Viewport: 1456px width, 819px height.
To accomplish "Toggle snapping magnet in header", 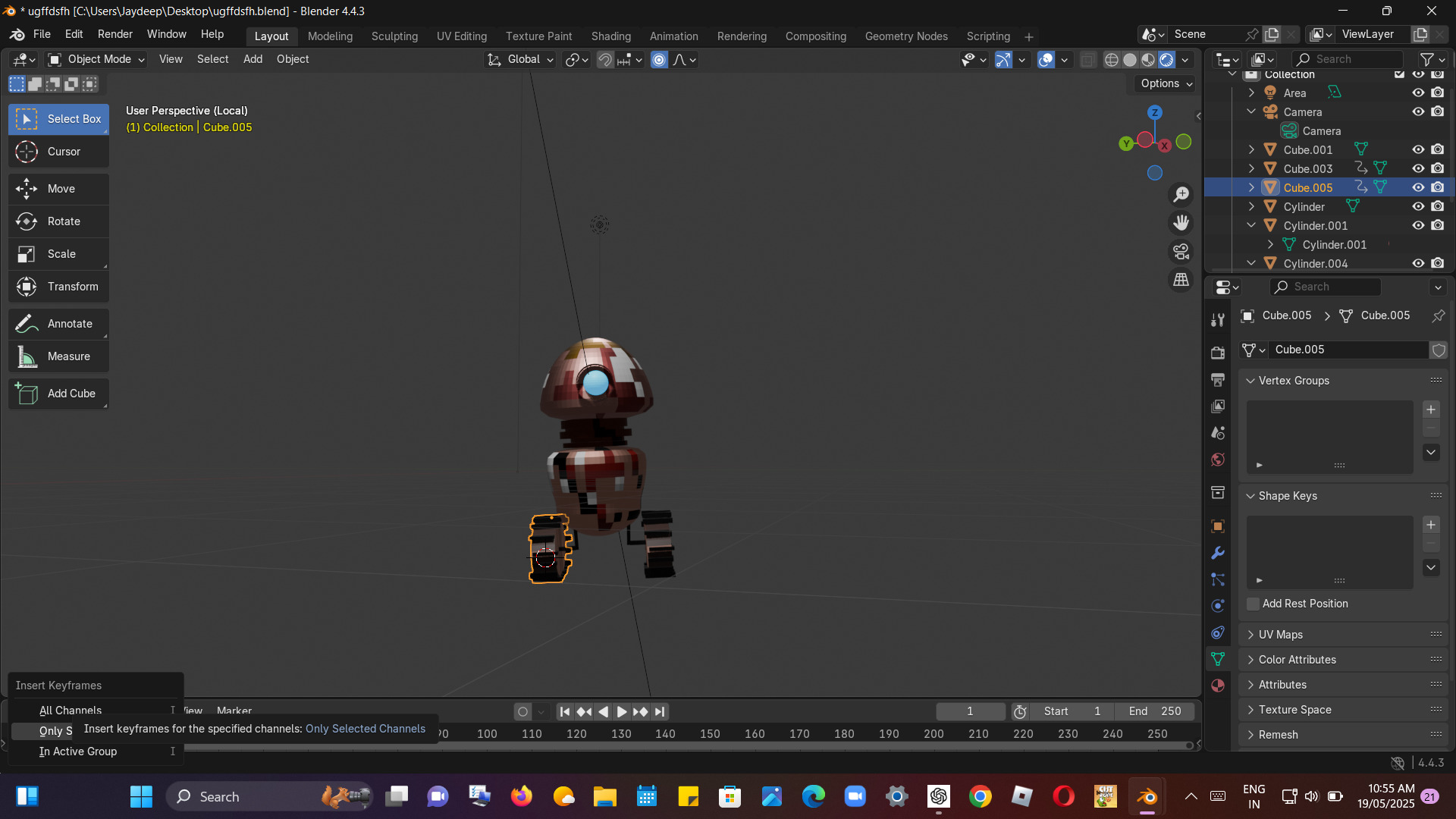I will [x=604, y=60].
